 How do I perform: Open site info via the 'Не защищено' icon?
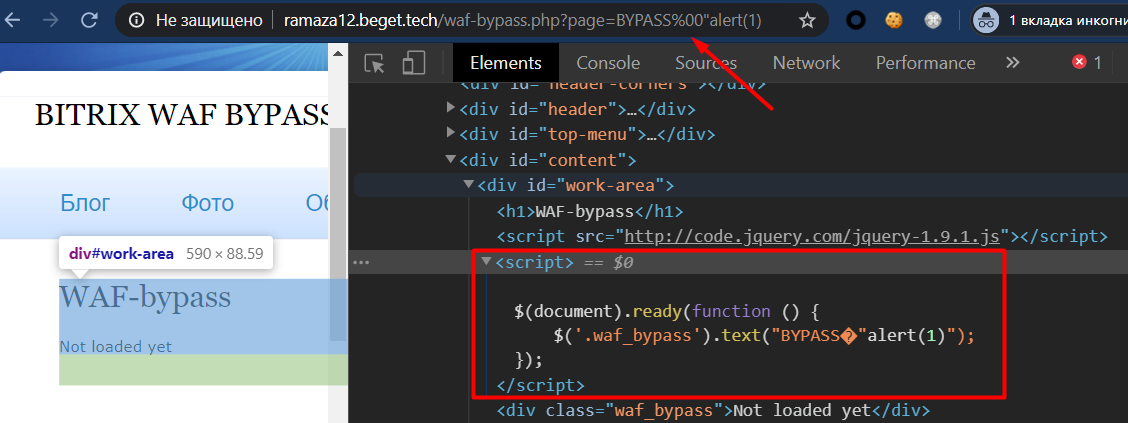(137, 21)
